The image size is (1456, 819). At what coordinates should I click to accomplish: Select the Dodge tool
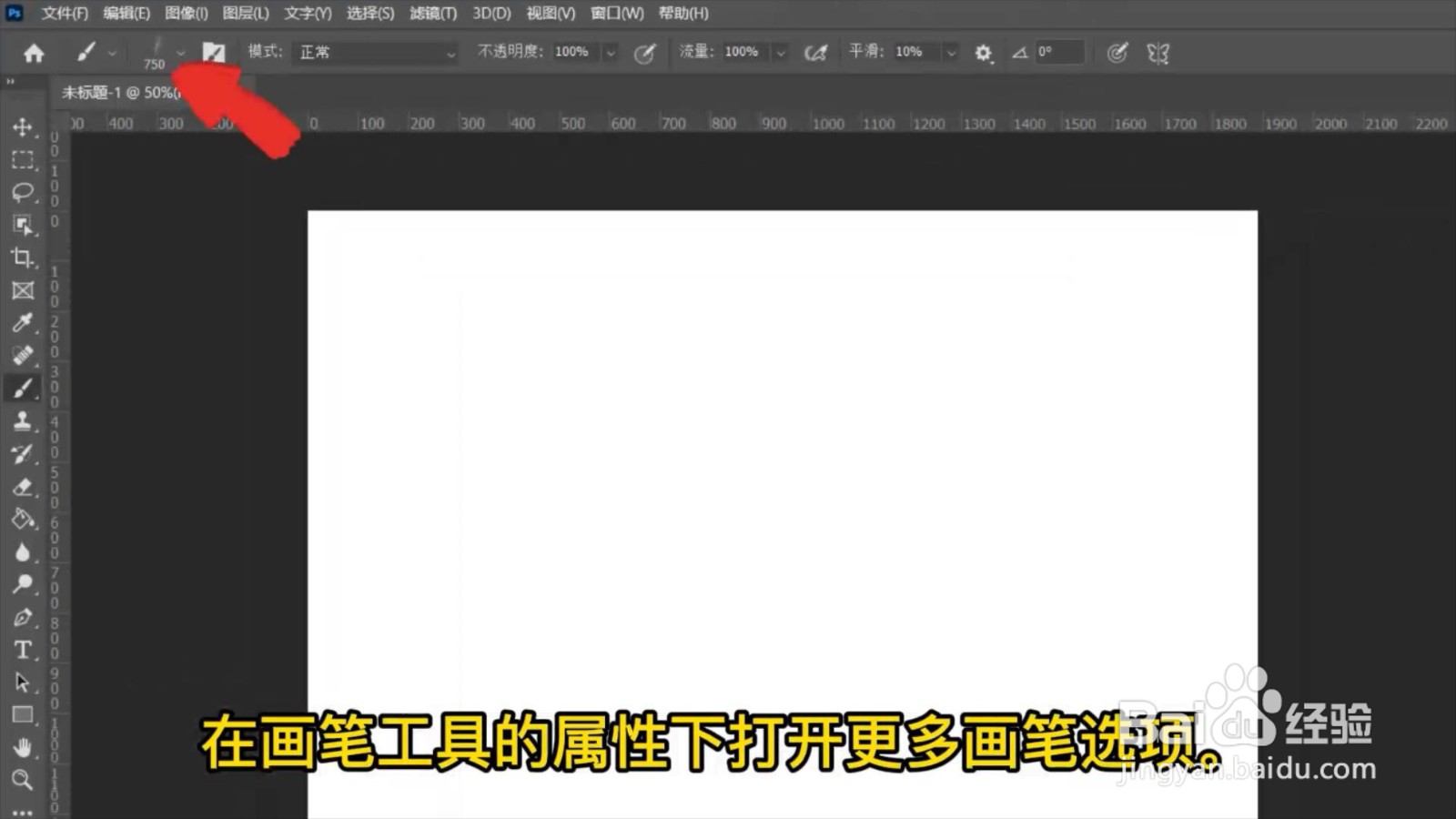23,584
